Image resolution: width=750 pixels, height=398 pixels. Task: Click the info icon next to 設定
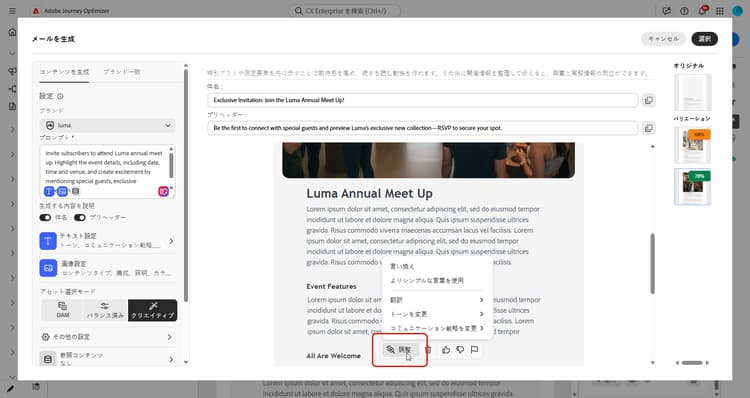coord(60,96)
